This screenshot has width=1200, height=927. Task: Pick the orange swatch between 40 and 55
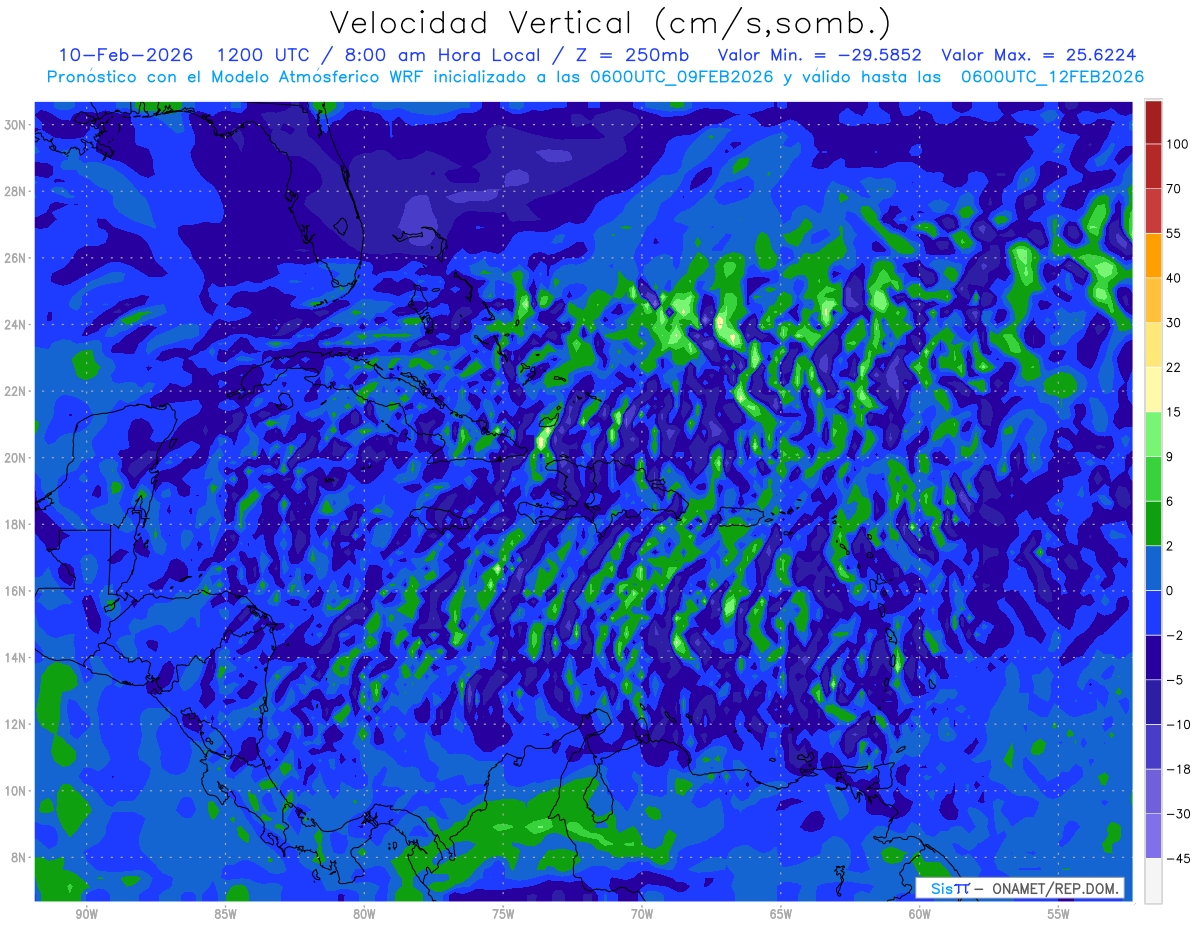[1153, 254]
